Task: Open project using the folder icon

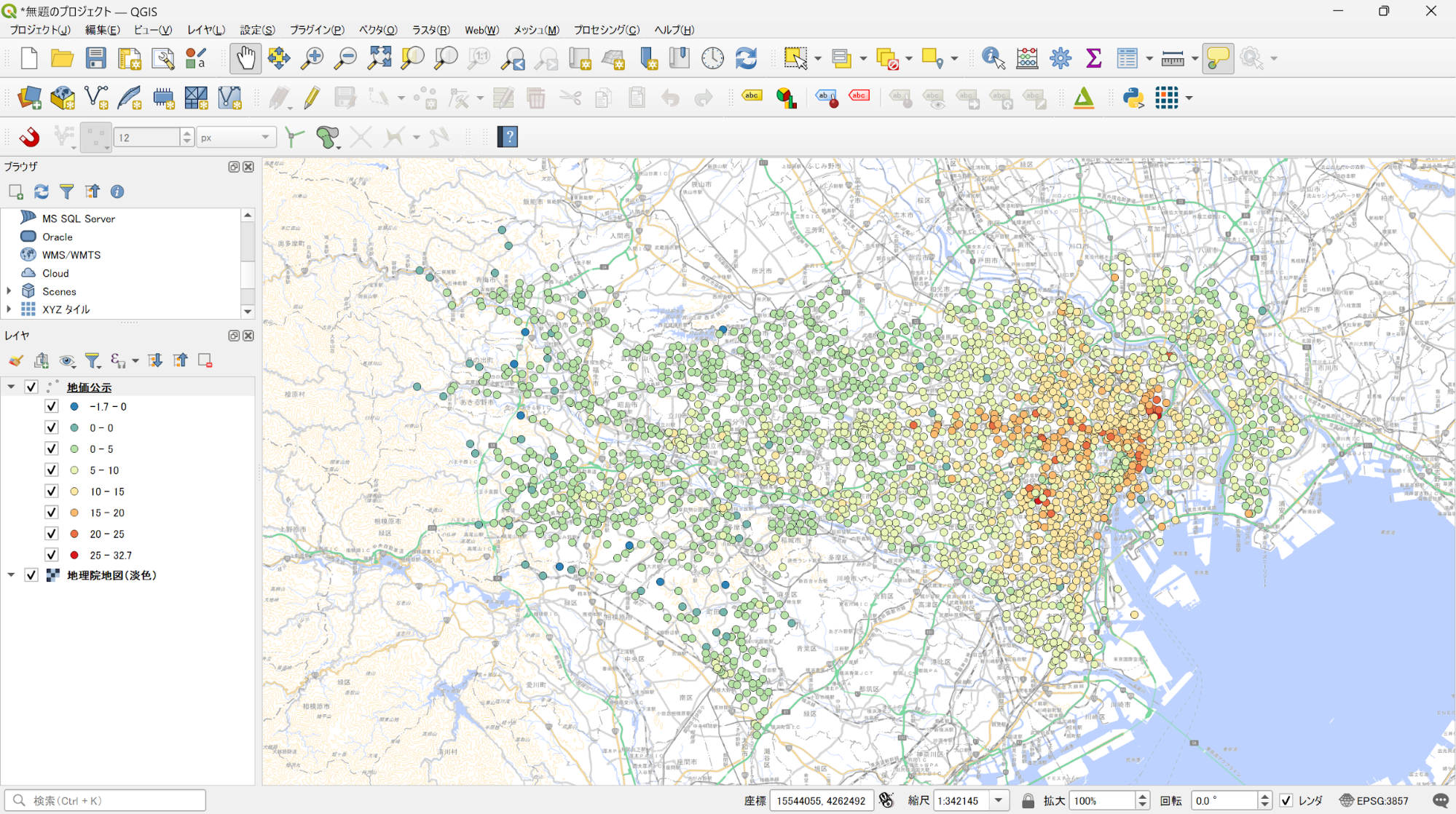Action: coord(62,58)
